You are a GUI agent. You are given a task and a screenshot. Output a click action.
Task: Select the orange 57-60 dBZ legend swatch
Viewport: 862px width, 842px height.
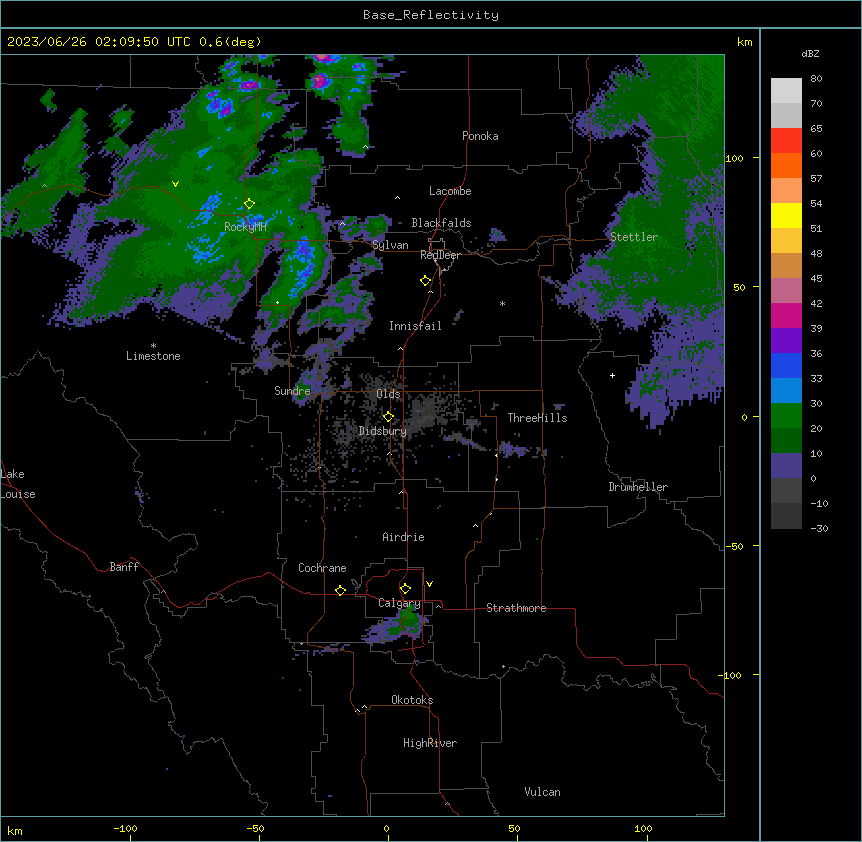point(786,165)
